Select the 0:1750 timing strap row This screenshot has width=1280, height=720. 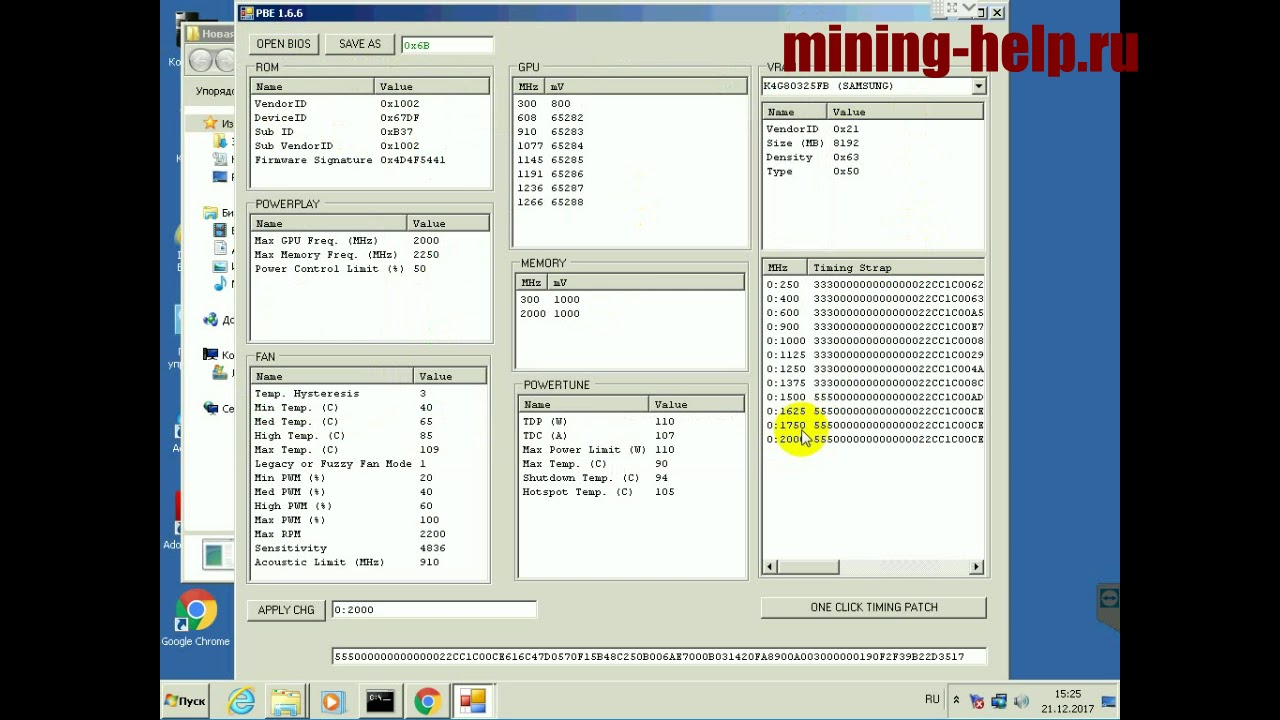click(874, 425)
